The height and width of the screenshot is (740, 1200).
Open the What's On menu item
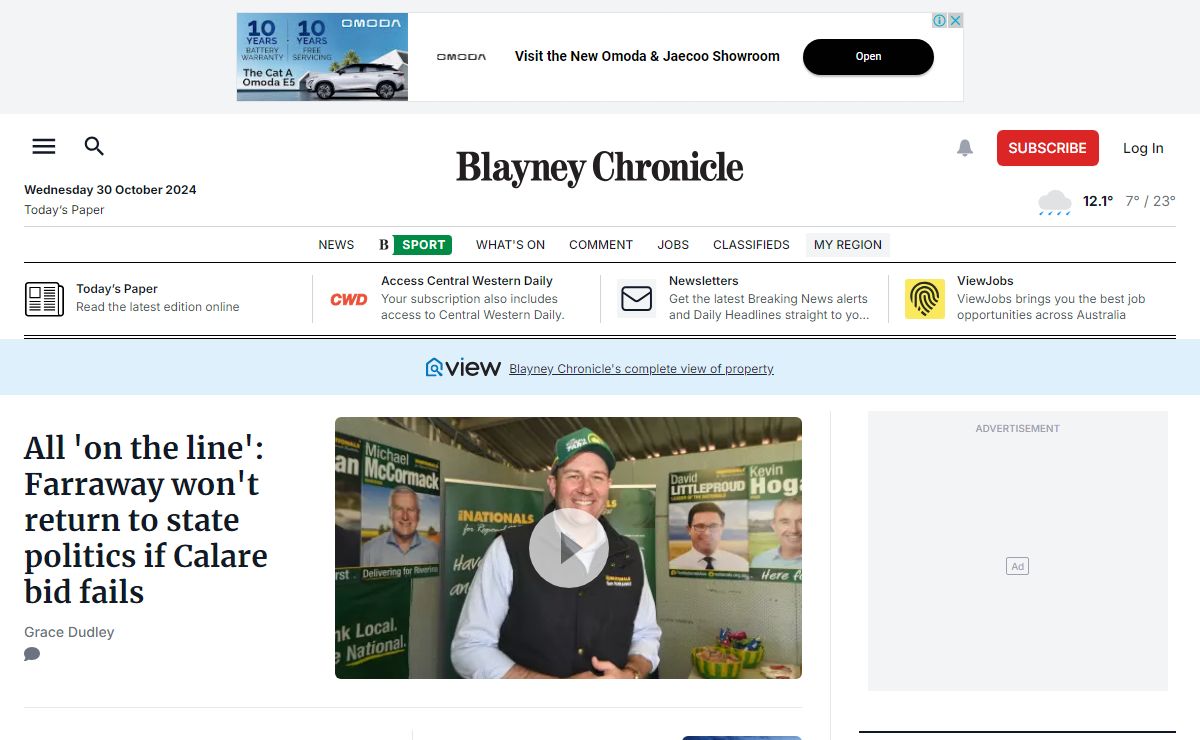(510, 245)
